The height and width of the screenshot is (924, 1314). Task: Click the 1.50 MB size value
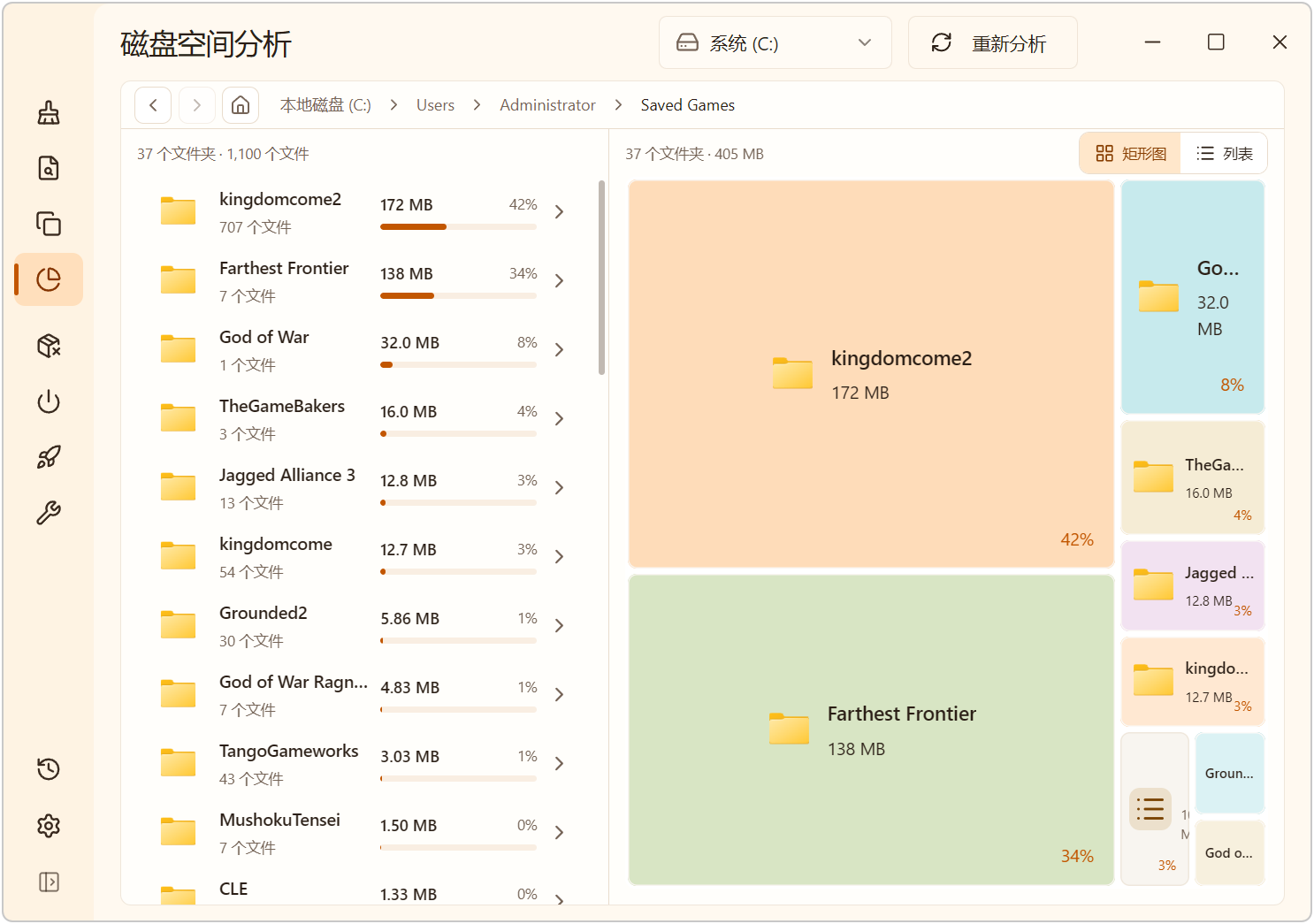pyautogui.click(x=409, y=825)
